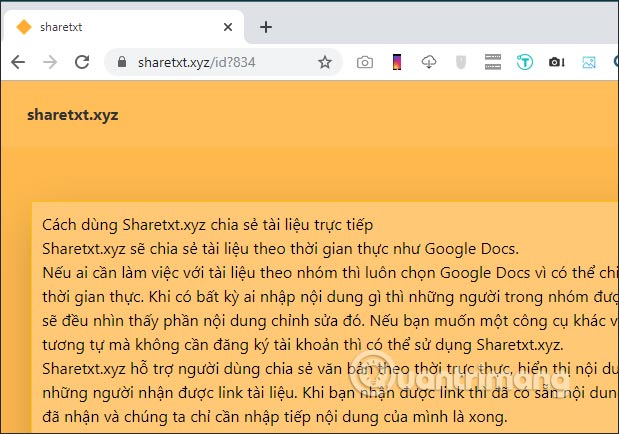Click the line starting 'sẽ đều nhìn thấy phần nội dung'

click(x=330, y=321)
